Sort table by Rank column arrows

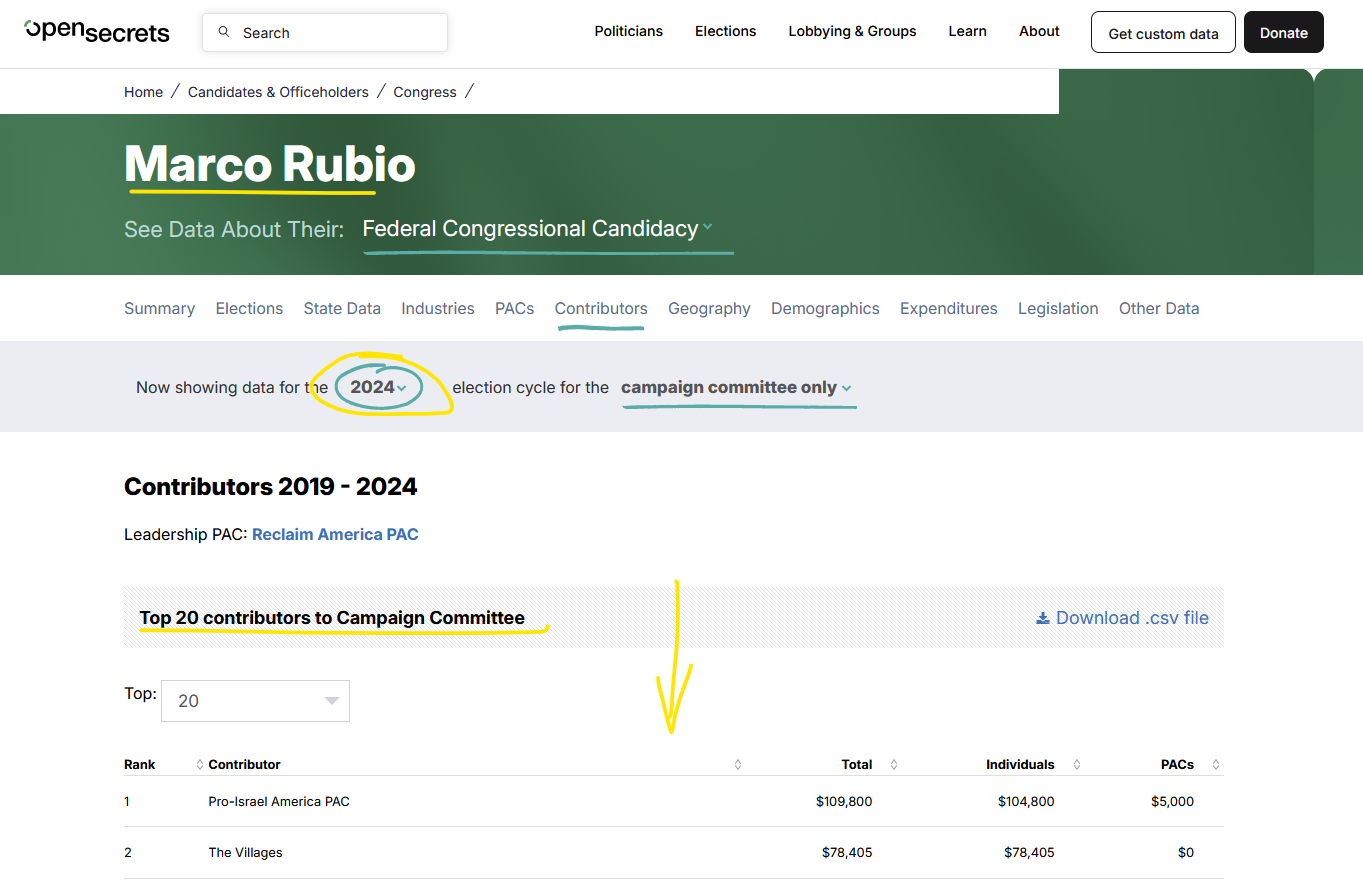click(200, 765)
